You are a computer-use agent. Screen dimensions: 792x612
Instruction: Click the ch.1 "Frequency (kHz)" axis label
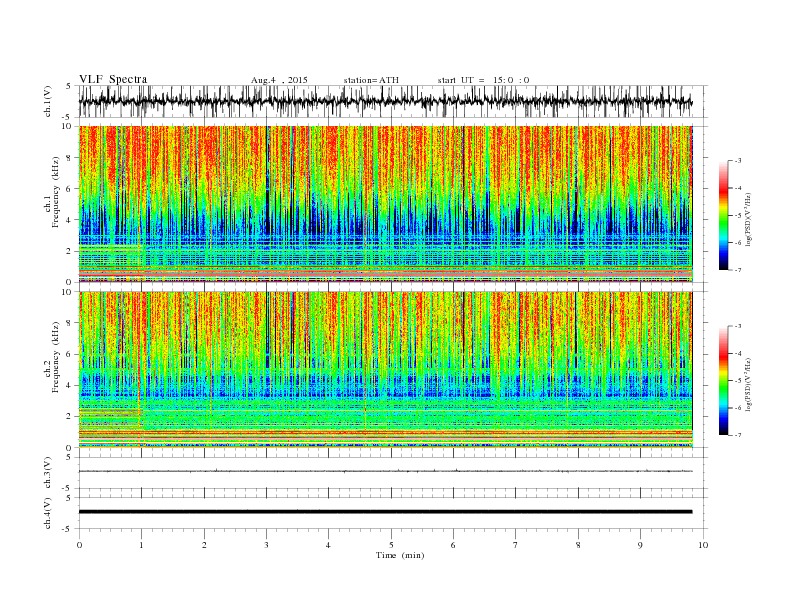point(55,192)
